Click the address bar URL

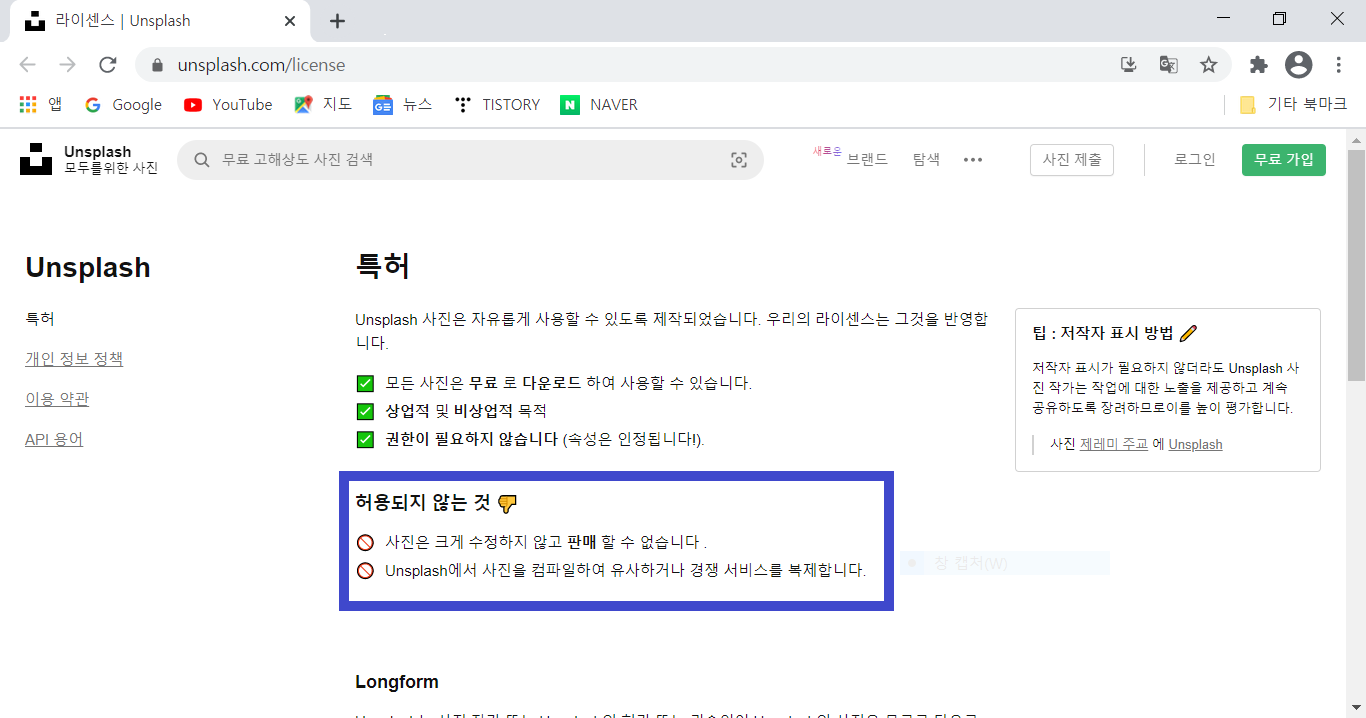coord(261,65)
